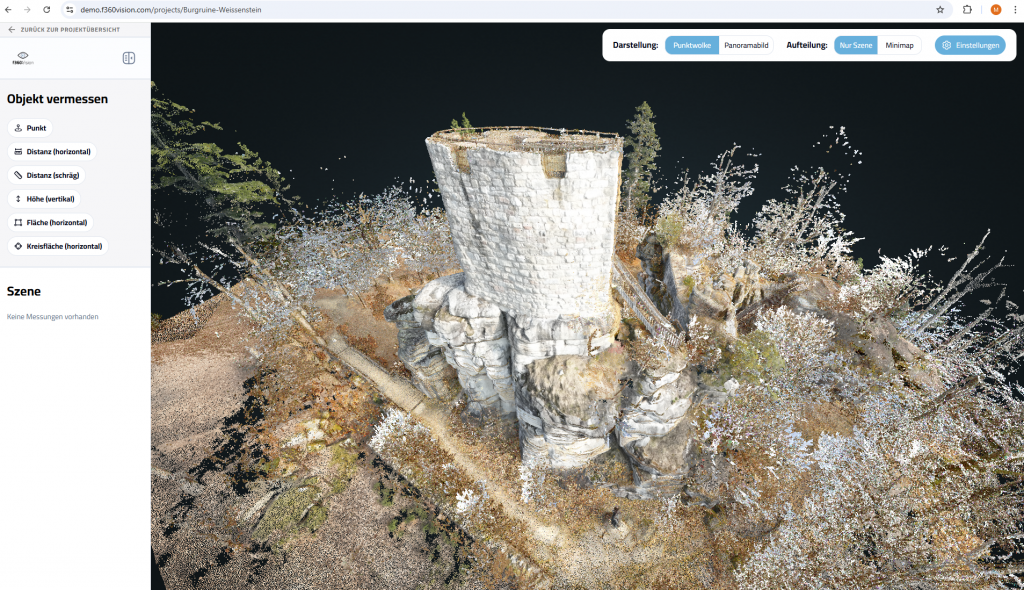Bookmark this page with the star
This screenshot has height=590, width=1024.
pos(940,9)
